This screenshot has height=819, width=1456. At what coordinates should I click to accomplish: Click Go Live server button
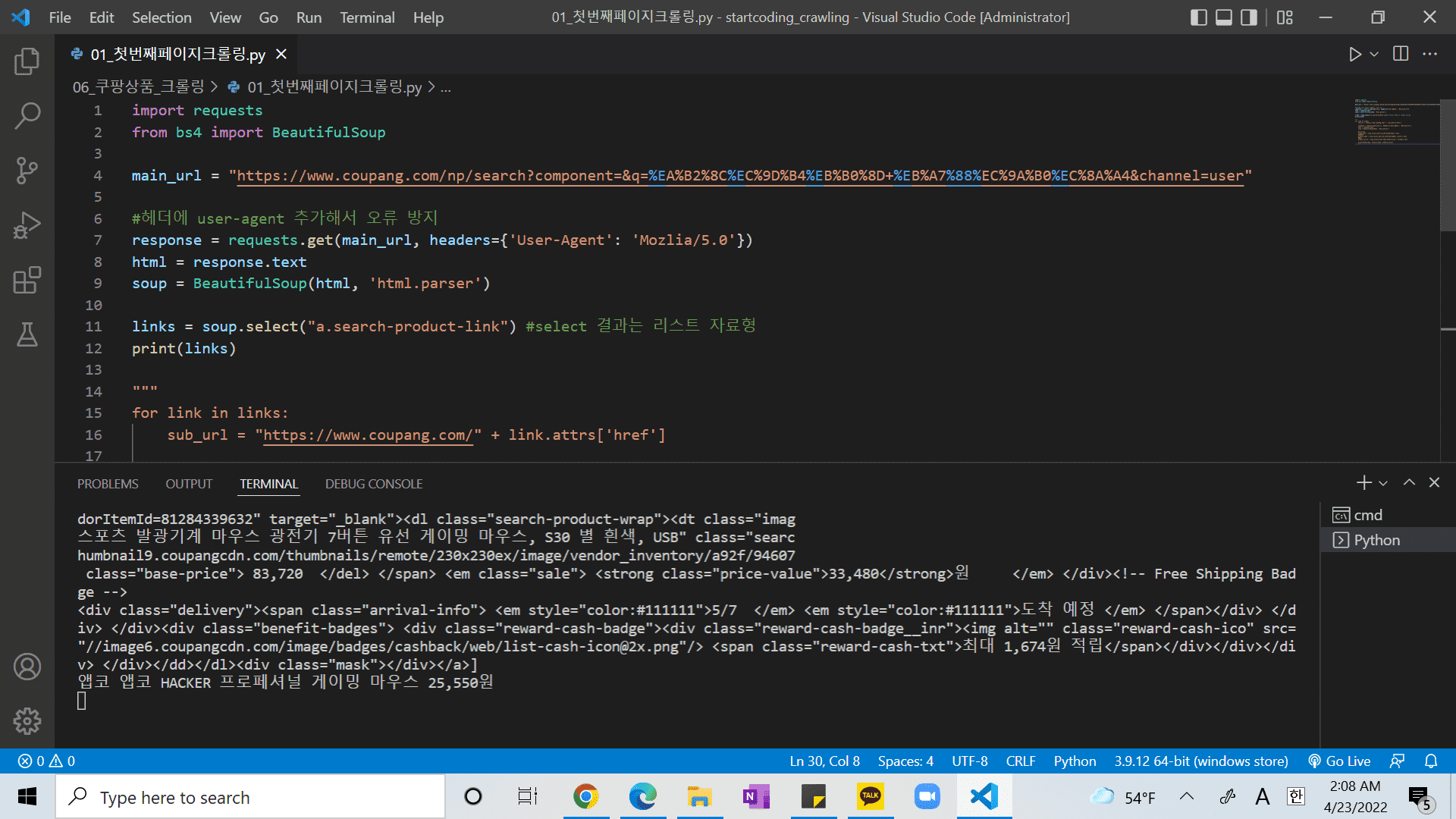(x=1340, y=761)
